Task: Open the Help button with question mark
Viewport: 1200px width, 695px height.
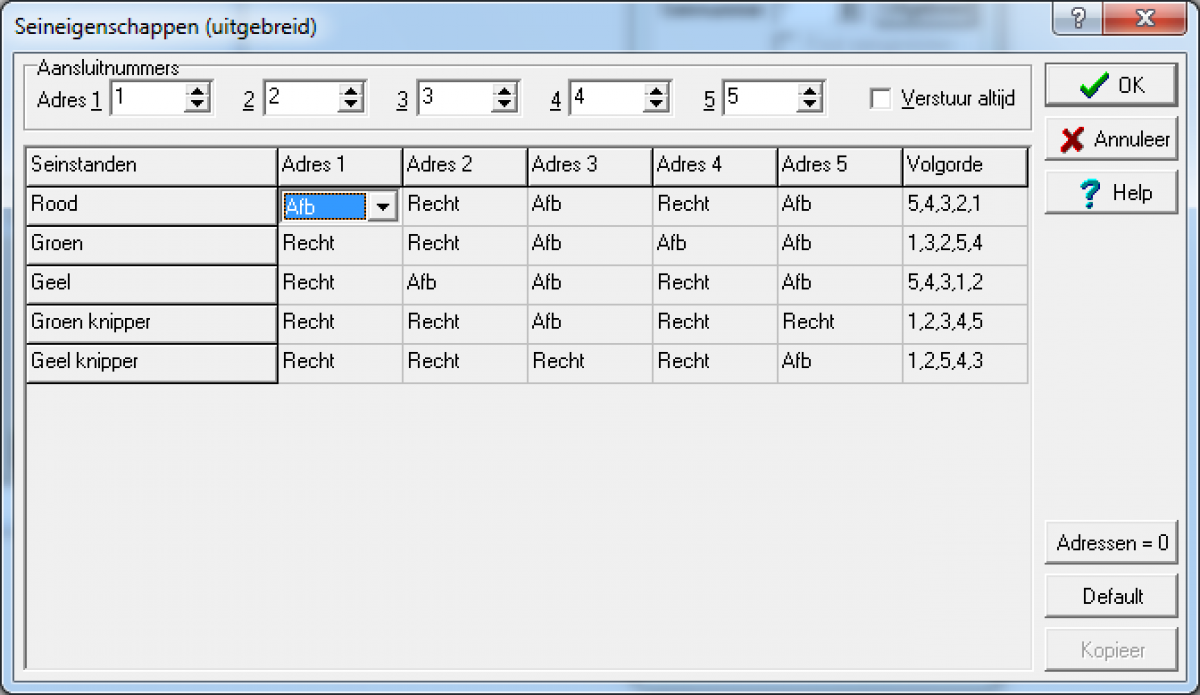Action: click(1112, 193)
